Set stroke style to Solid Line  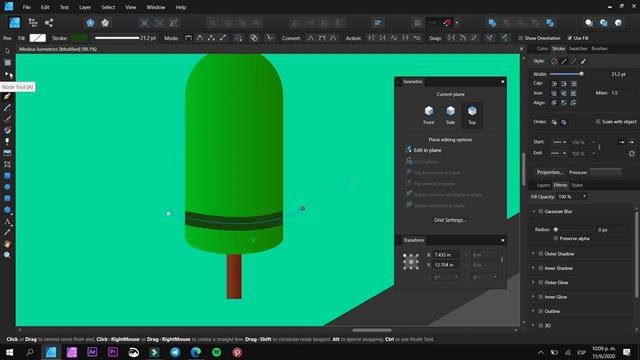tap(564, 61)
